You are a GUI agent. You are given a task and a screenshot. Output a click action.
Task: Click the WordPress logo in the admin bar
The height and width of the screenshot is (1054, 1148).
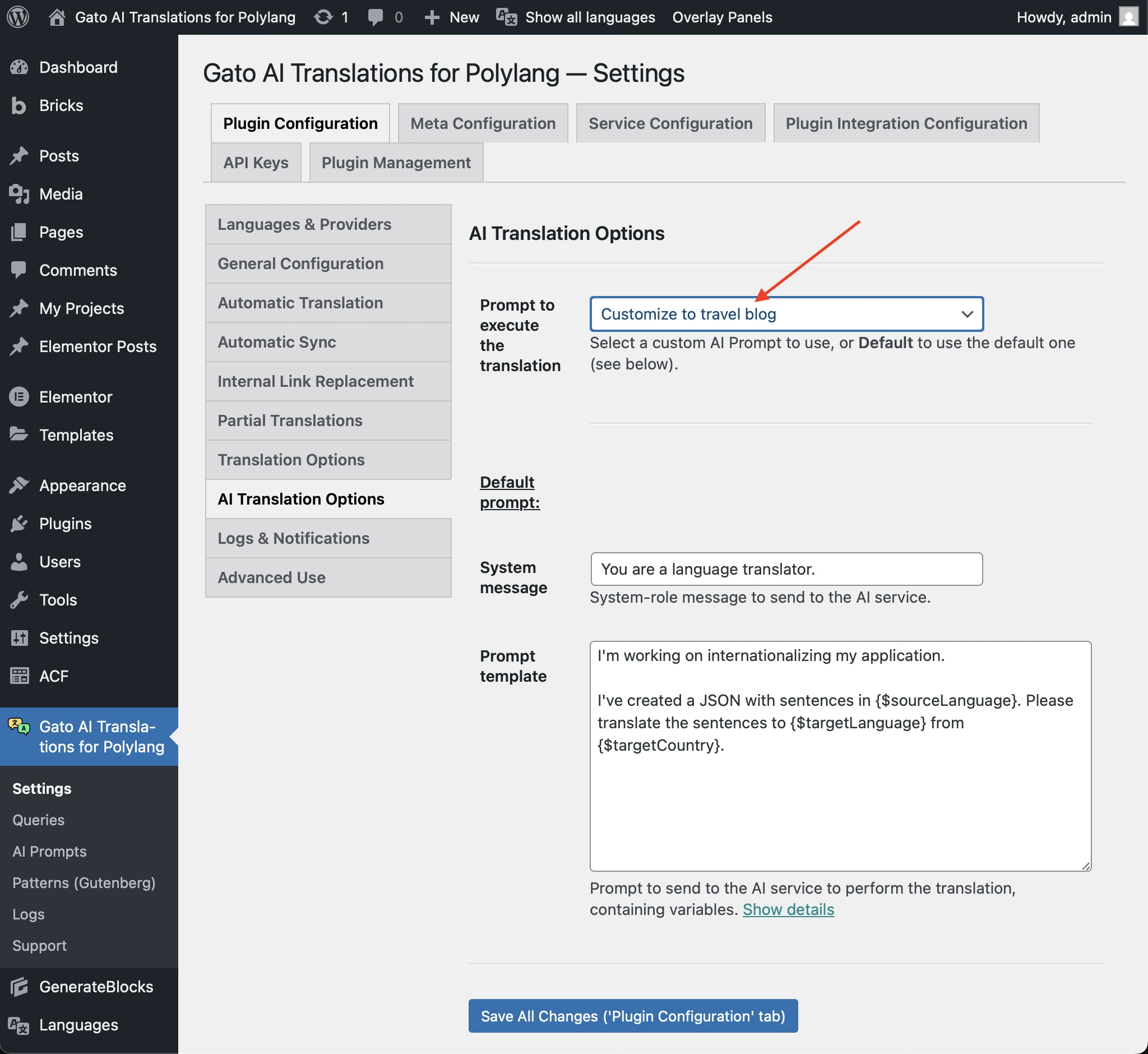pos(18,17)
